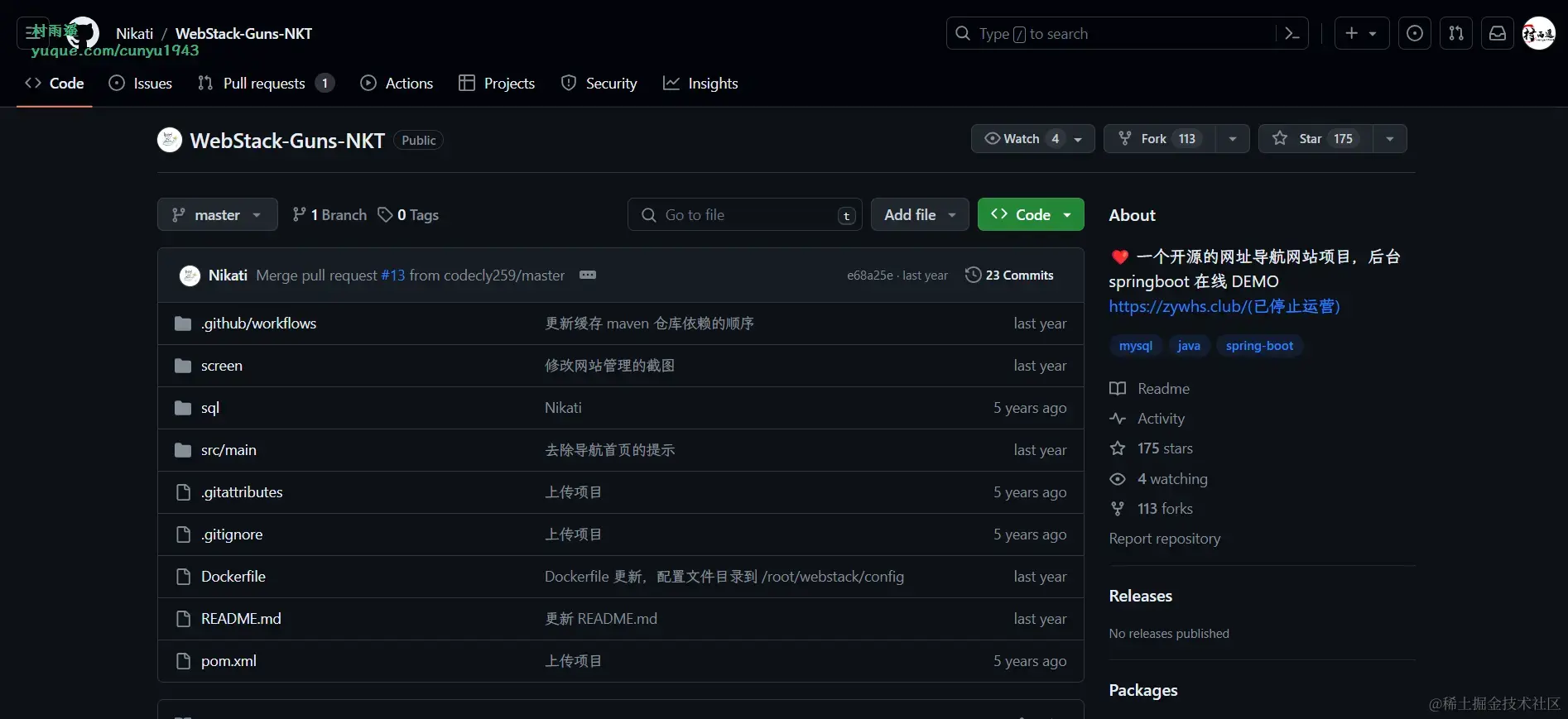Star the repository
1568x719 pixels.
click(x=1315, y=139)
